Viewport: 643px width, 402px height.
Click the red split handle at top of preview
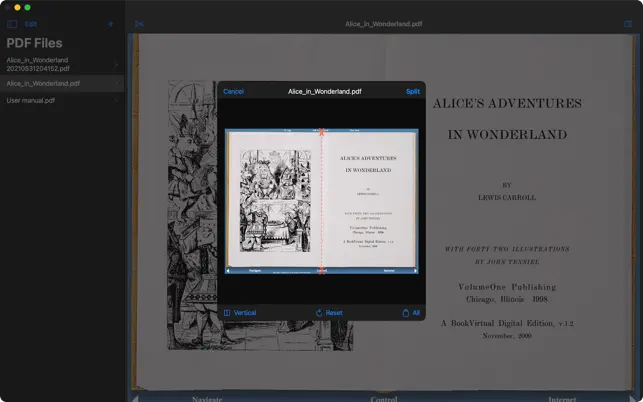click(322, 132)
